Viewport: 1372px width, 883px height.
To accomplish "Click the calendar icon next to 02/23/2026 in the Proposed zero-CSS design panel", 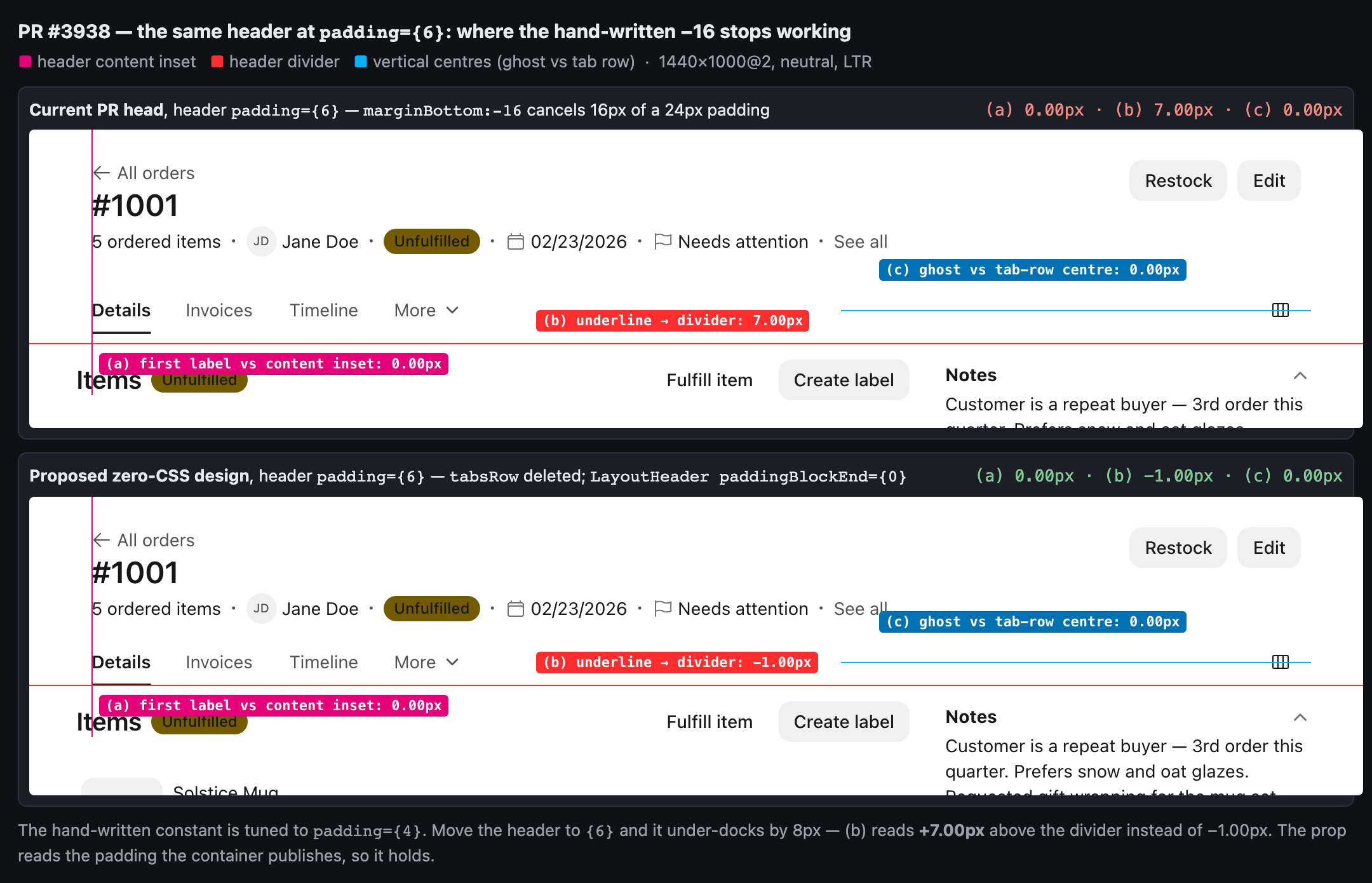I will click(516, 609).
